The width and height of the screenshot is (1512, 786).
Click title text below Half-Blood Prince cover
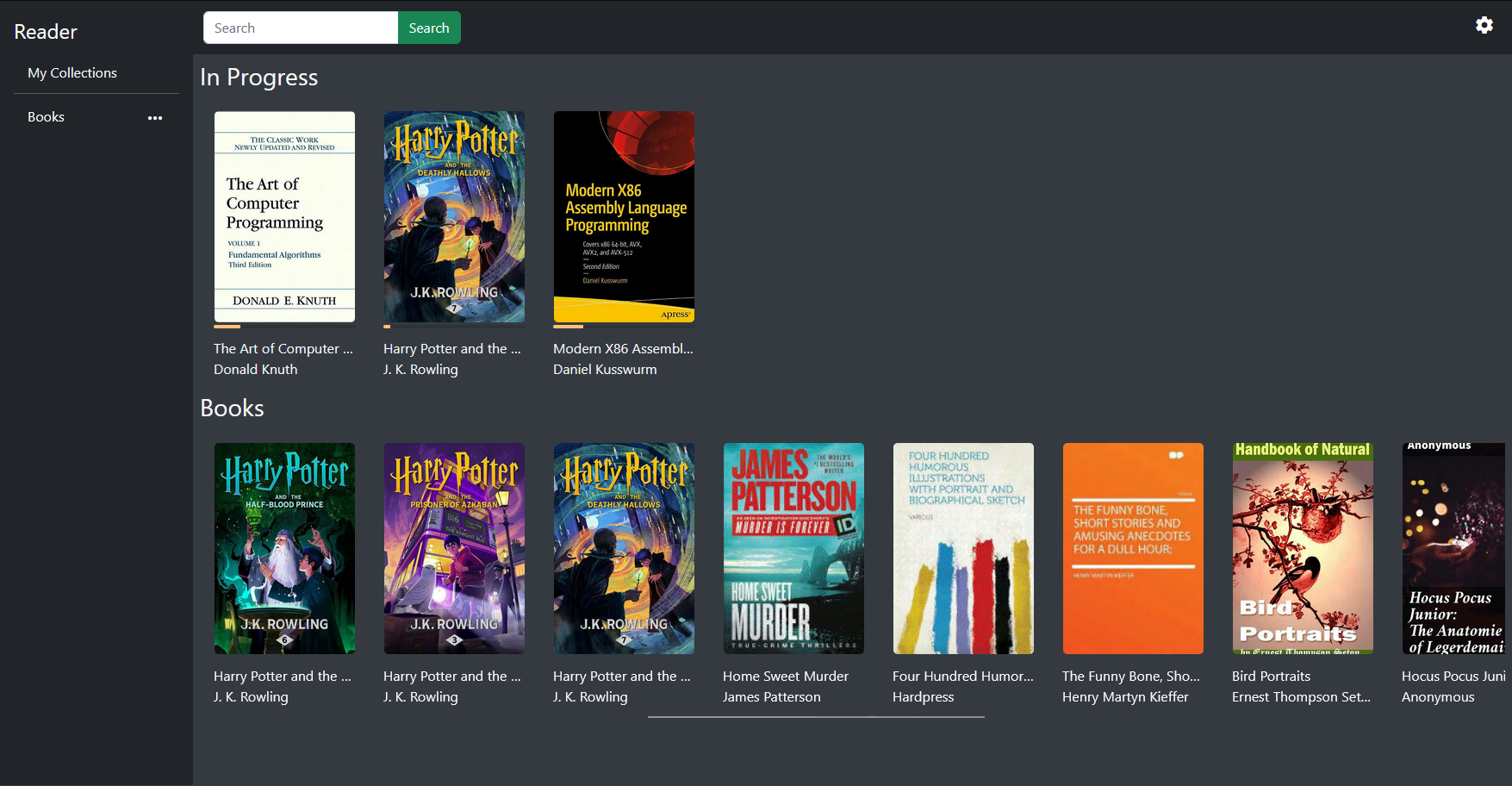[x=283, y=677]
